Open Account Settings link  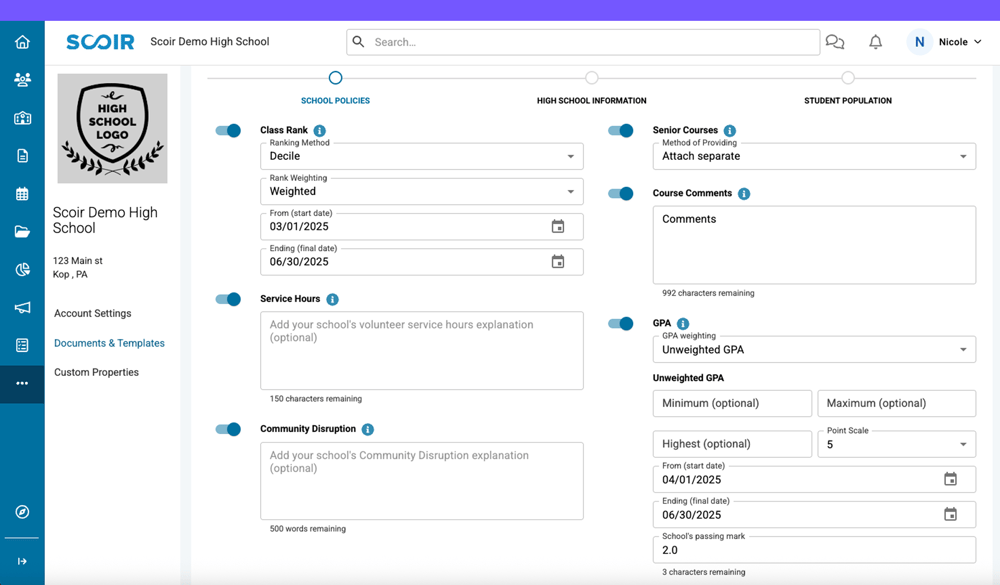(x=92, y=313)
